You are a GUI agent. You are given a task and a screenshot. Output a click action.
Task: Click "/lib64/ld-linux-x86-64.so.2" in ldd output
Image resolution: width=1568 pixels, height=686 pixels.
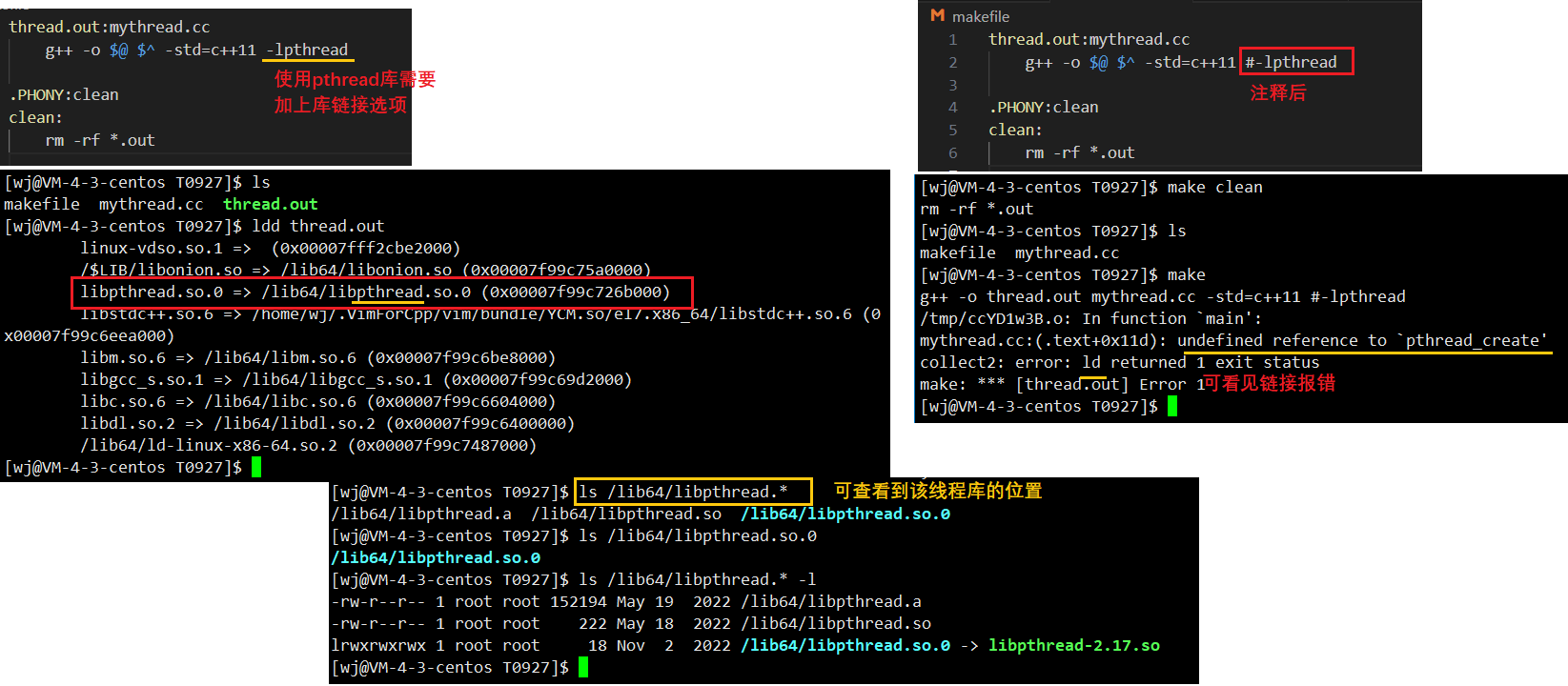(x=209, y=445)
